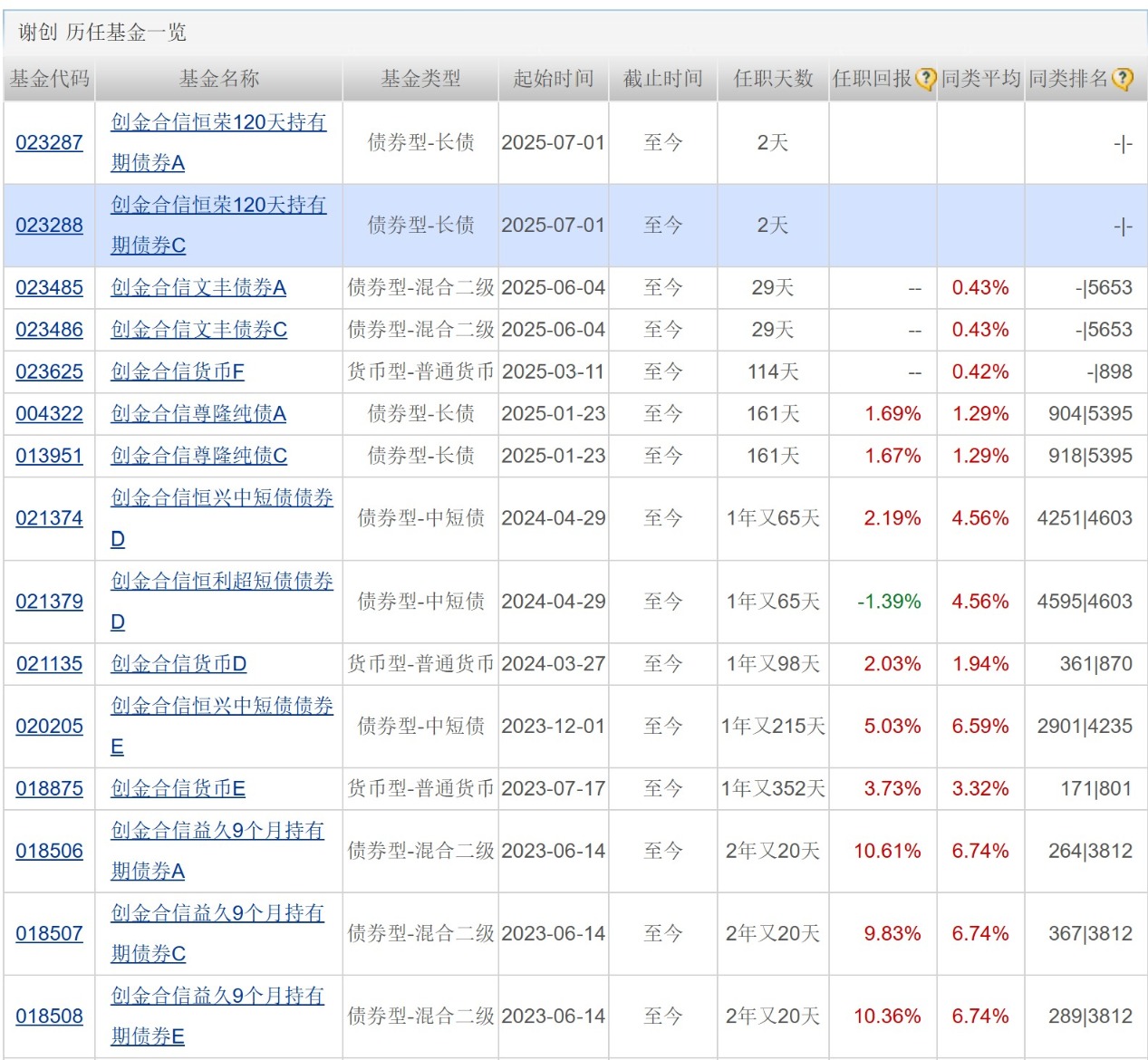Open fund code link 020205
The image size is (1148, 1060).
click(x=49, y=727)
